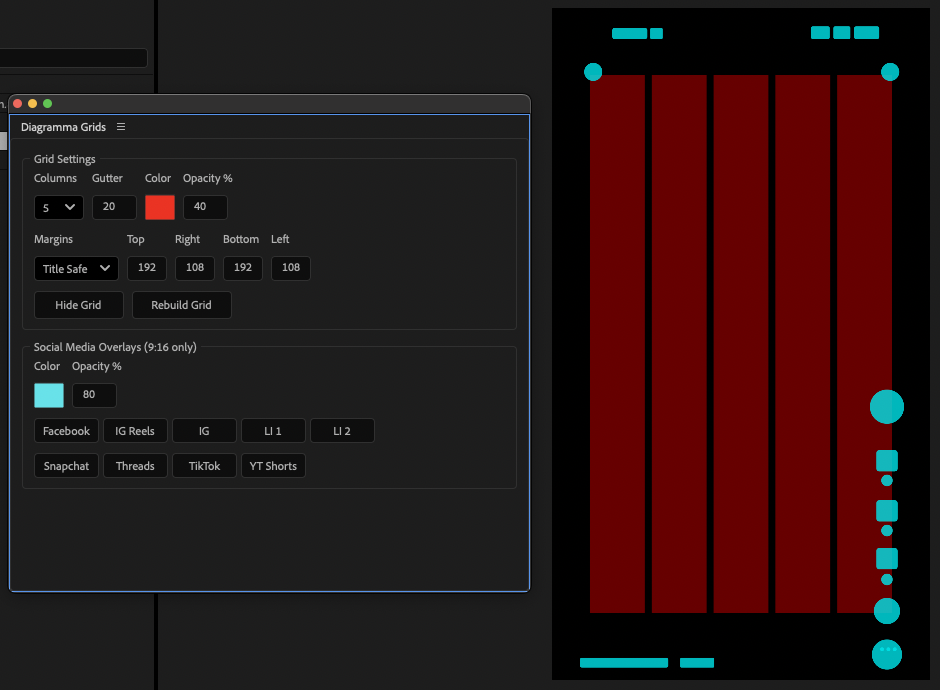Hide the grid overlay
This screenshot has width=940, height=690.
[x=78, y=304]
